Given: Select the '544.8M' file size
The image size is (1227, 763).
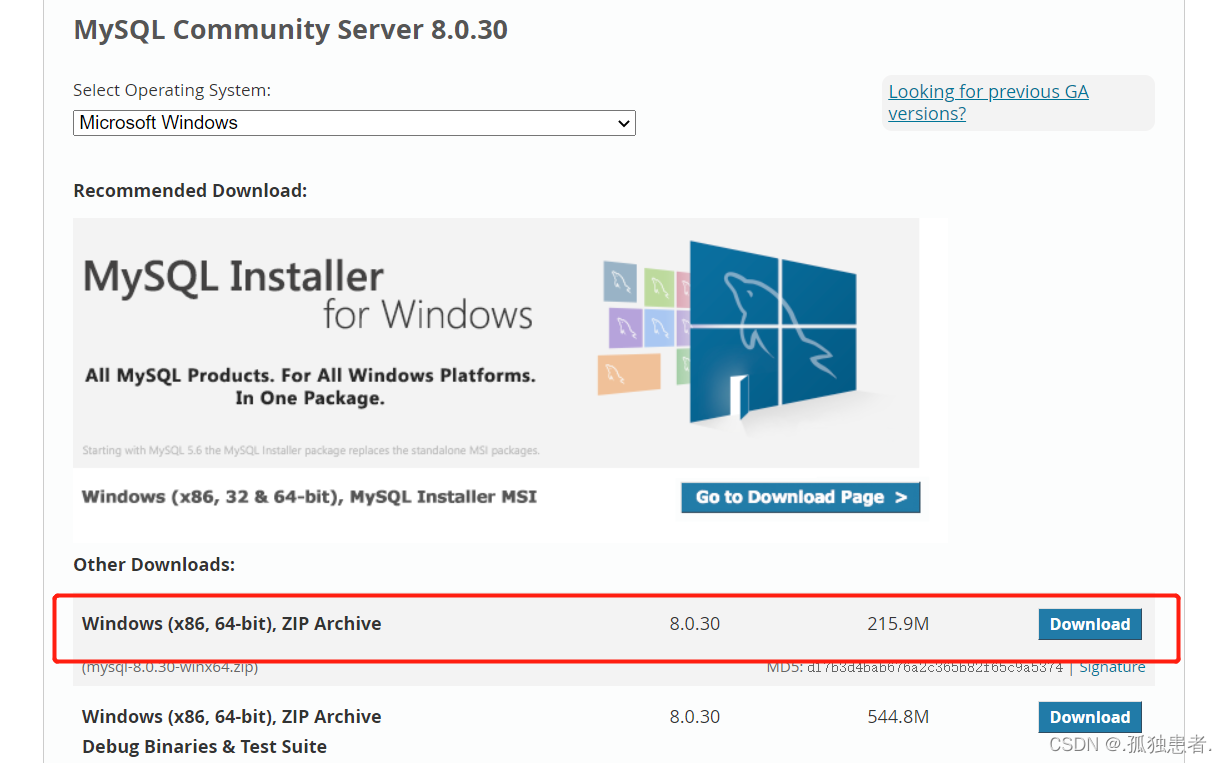Looking at the screenshot, I should coord(898,717).
